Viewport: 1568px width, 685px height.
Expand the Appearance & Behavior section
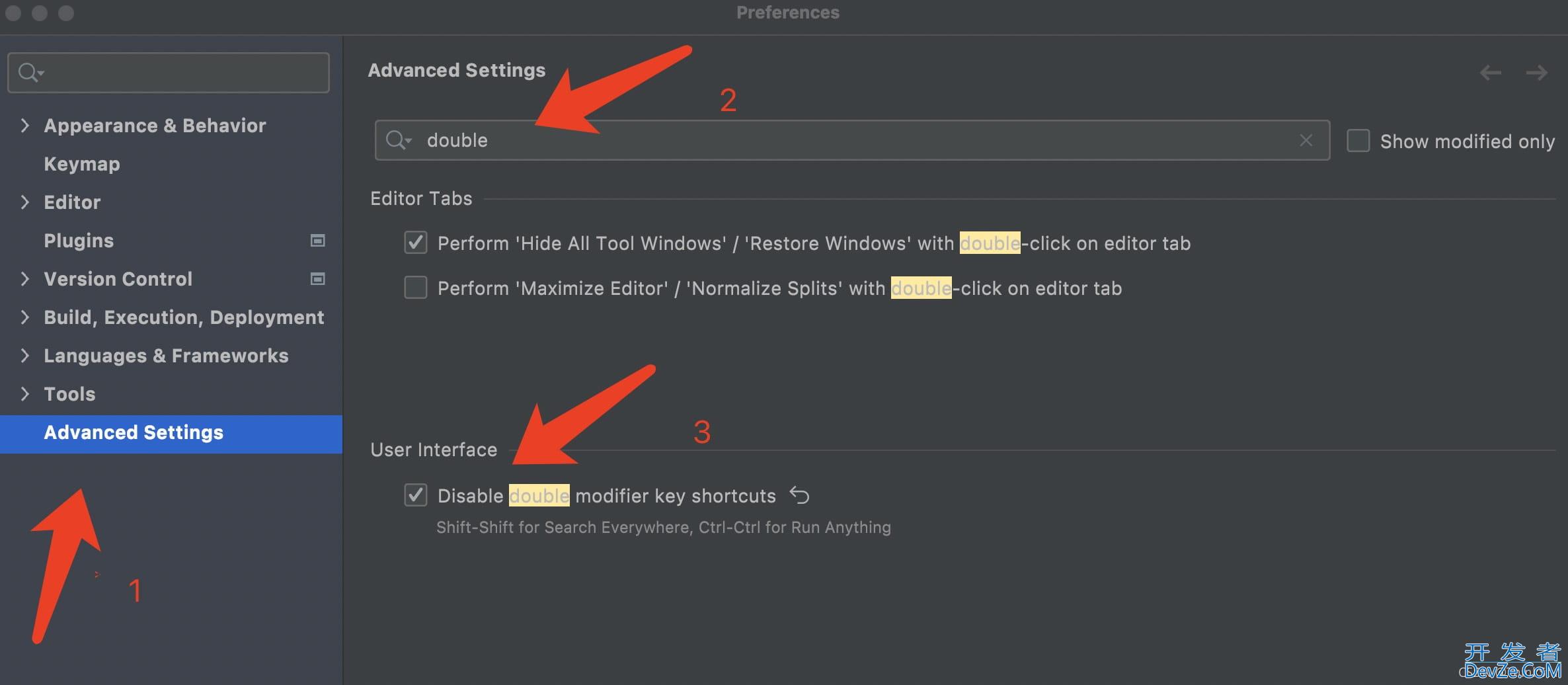pyautogui.click(x=24, y=126)
